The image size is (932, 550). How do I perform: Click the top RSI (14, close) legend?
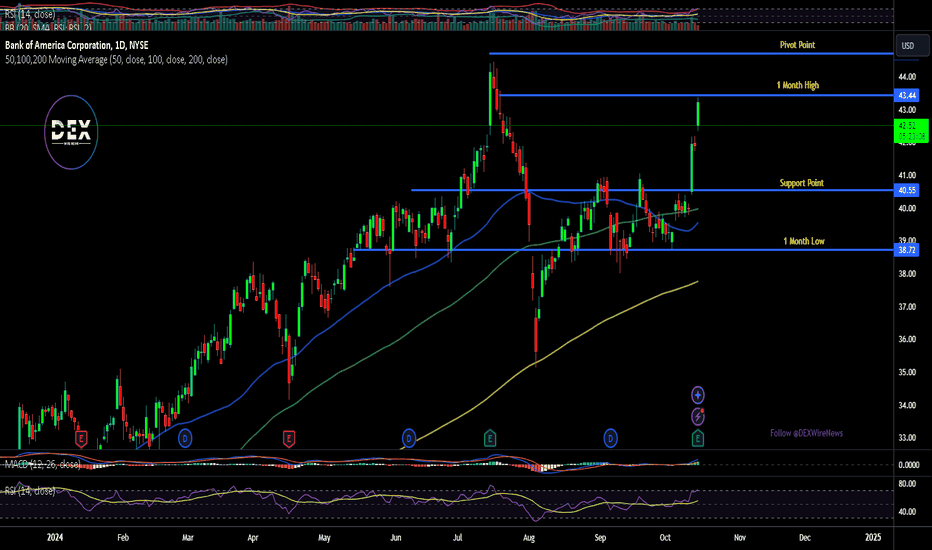tap(30, 14)
